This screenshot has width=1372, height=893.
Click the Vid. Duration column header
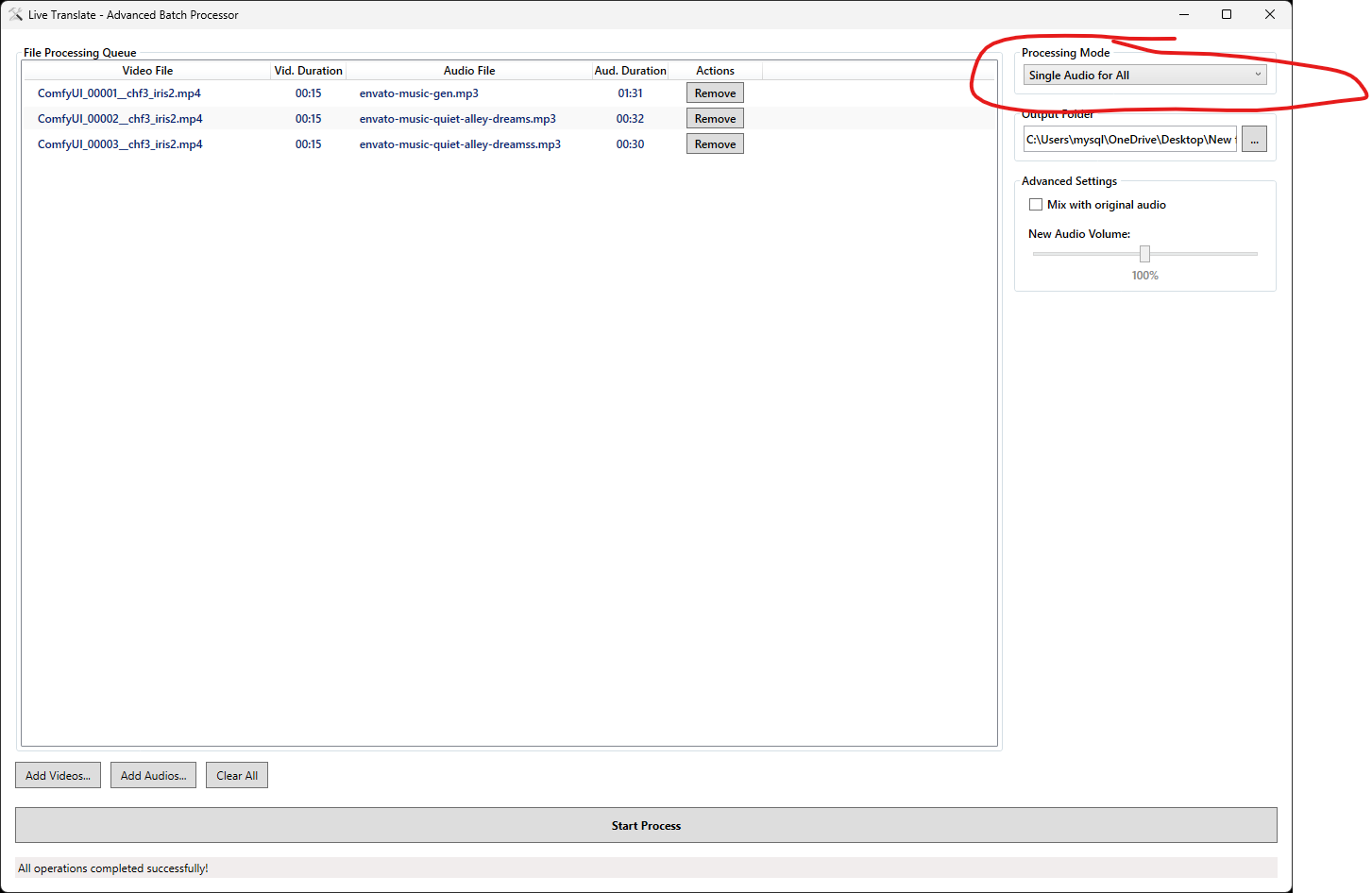tap(308, 71)
